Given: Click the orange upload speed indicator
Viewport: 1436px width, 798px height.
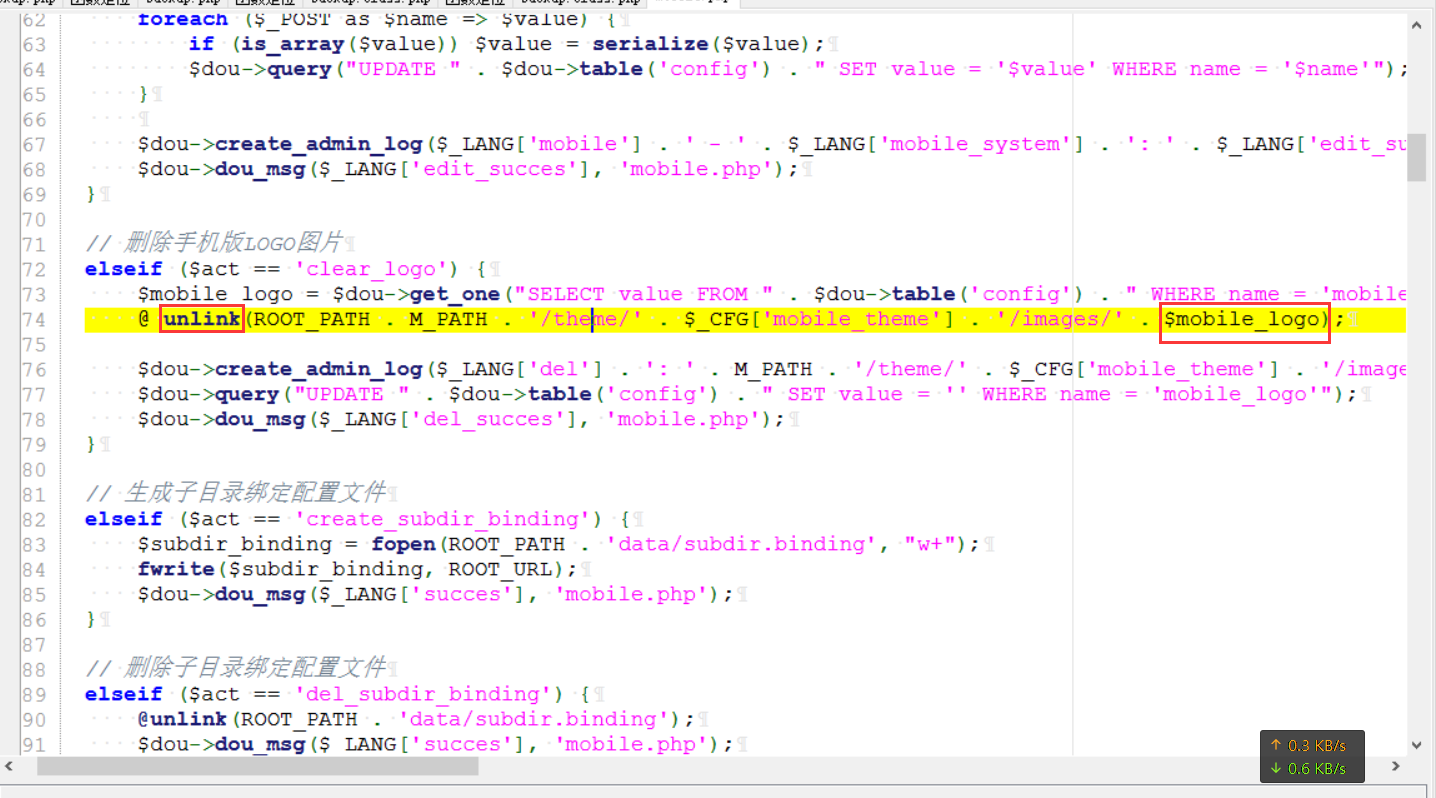Looking at the screenshot, I should pyautogui.click(x=1310, y=745).
